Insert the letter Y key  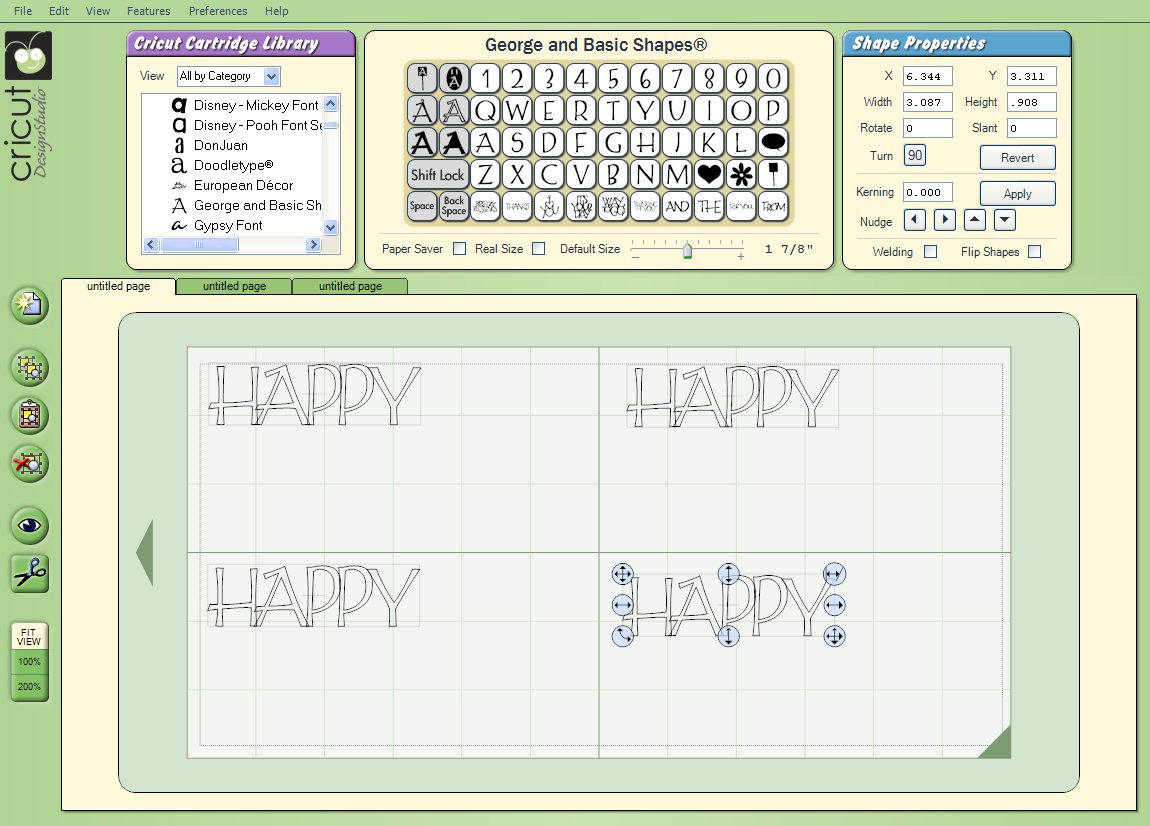tap(645, 110)
